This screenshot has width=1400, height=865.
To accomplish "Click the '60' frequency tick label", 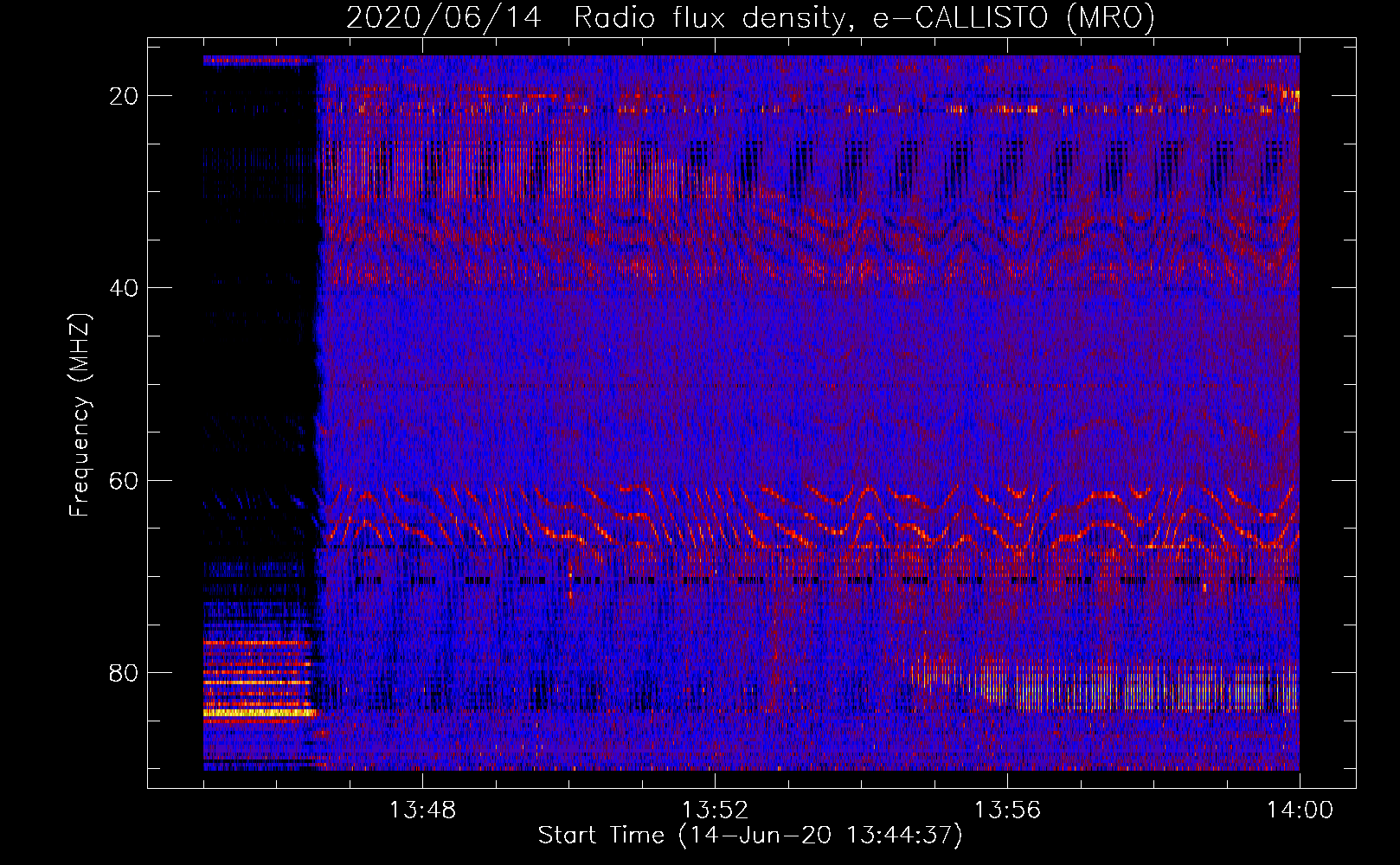I will pyautogui.click(x=125, y=481).
